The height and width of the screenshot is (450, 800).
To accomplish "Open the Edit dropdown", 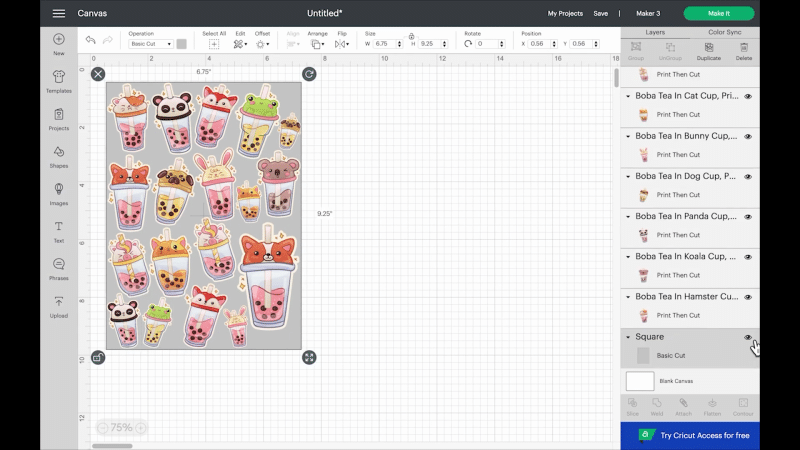I will click(240, 44).
